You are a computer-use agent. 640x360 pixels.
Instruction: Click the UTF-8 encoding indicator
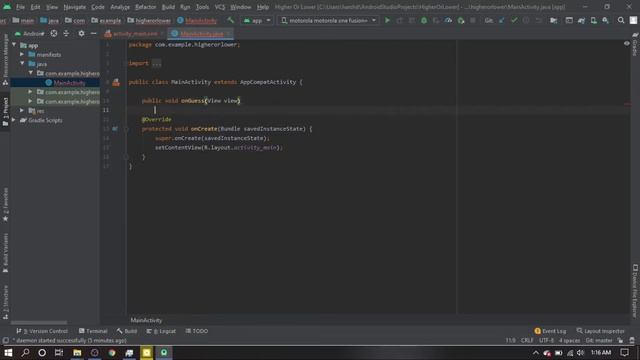(x=546, y=340)
